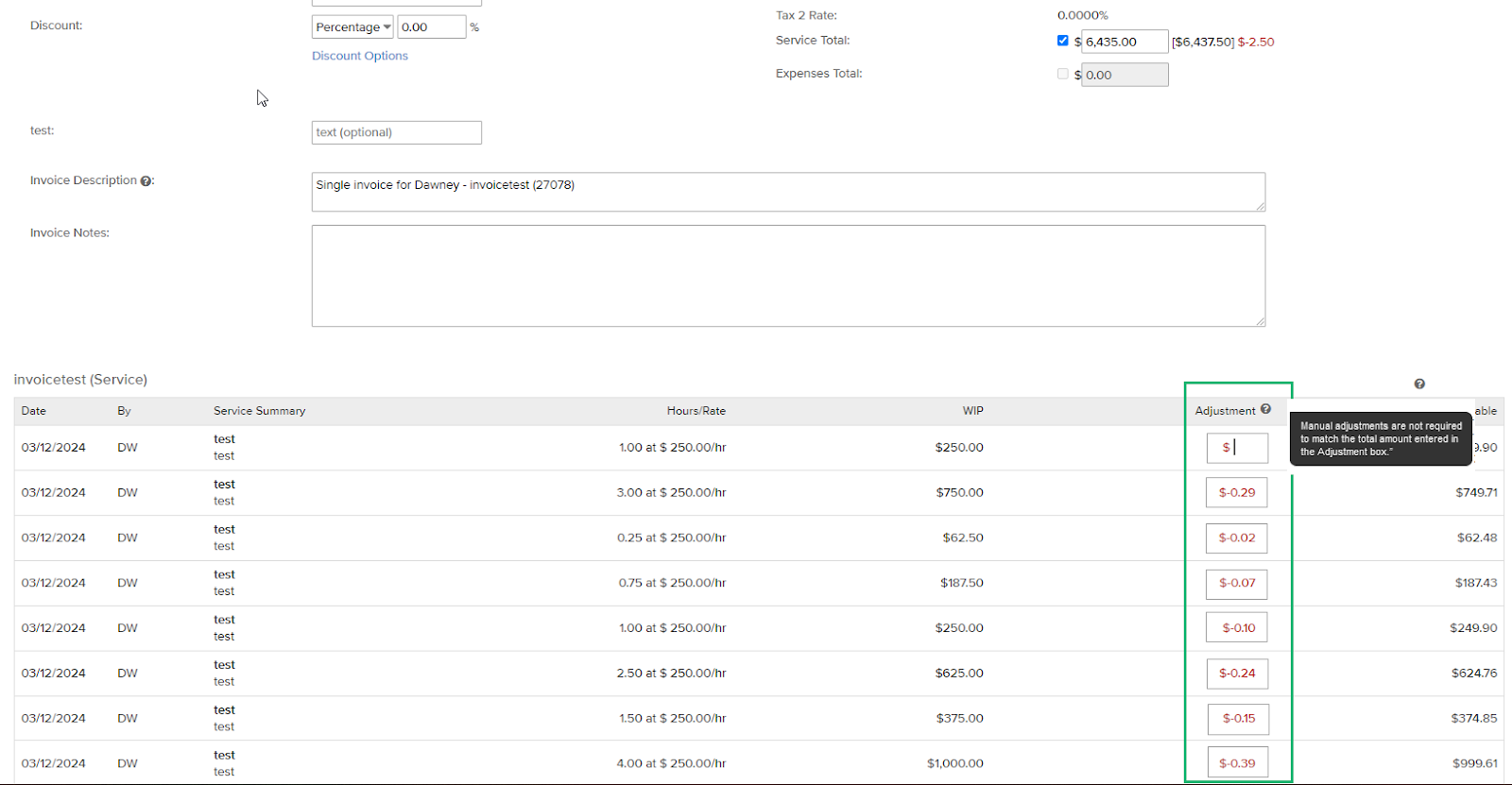This screenshot has width=1512, height=785.
Task: Click the Invoice Notes box resize handle
Action: tap(1260, 321)
